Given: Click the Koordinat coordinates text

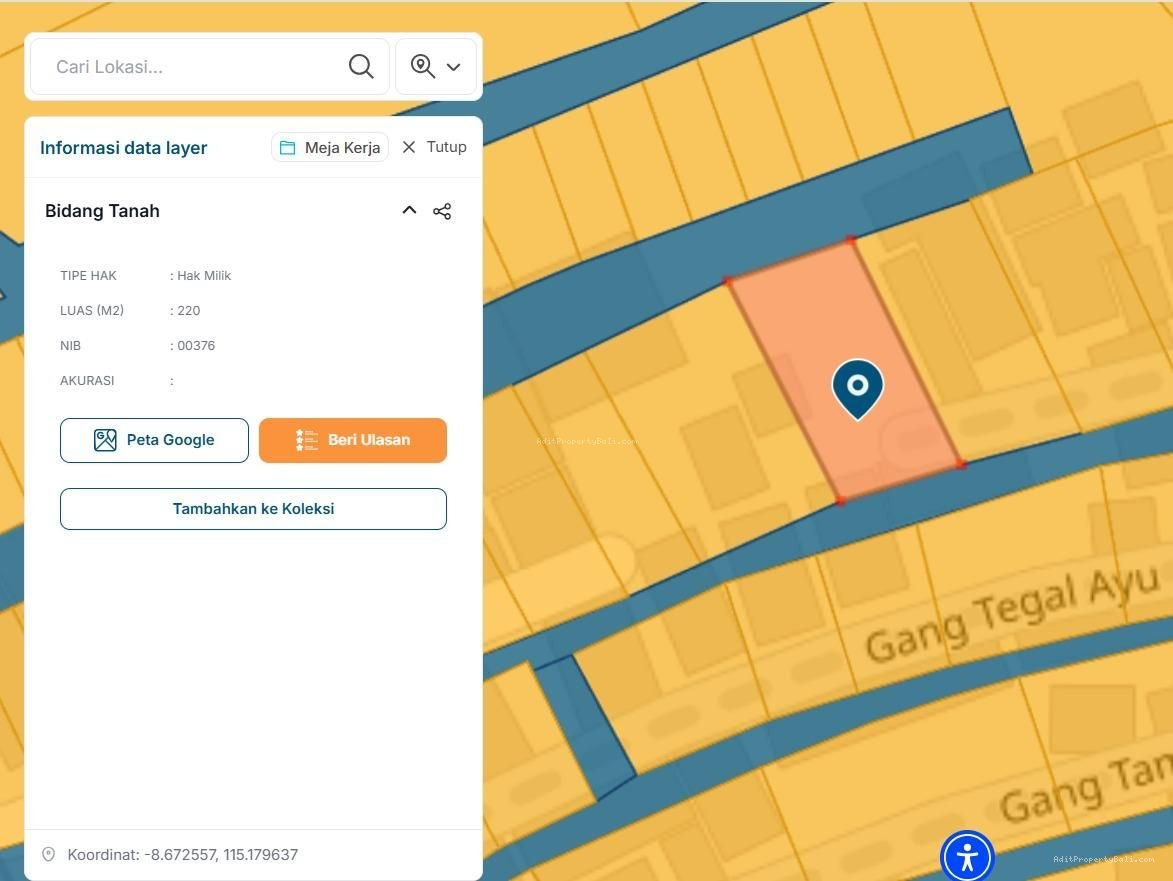Looking at the screenshot, I should pos(182,855).
